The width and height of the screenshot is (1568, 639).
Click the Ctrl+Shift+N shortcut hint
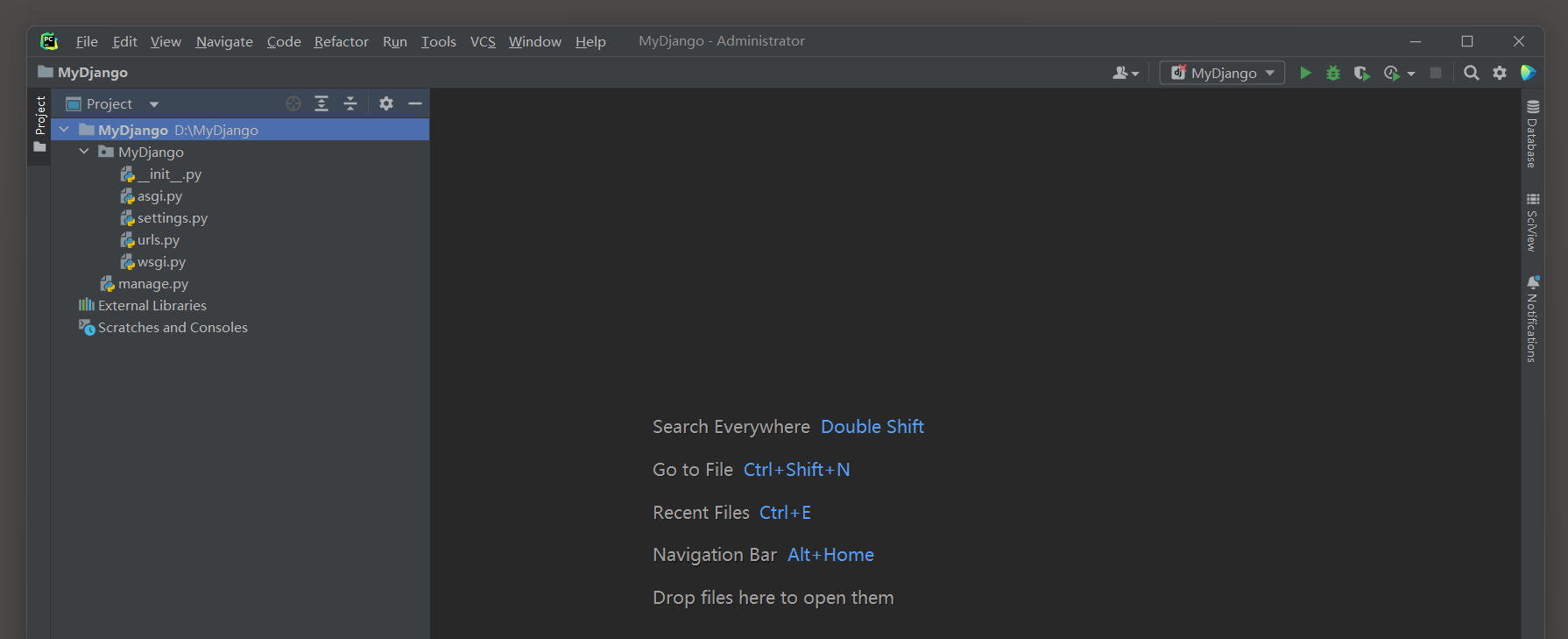797,469
